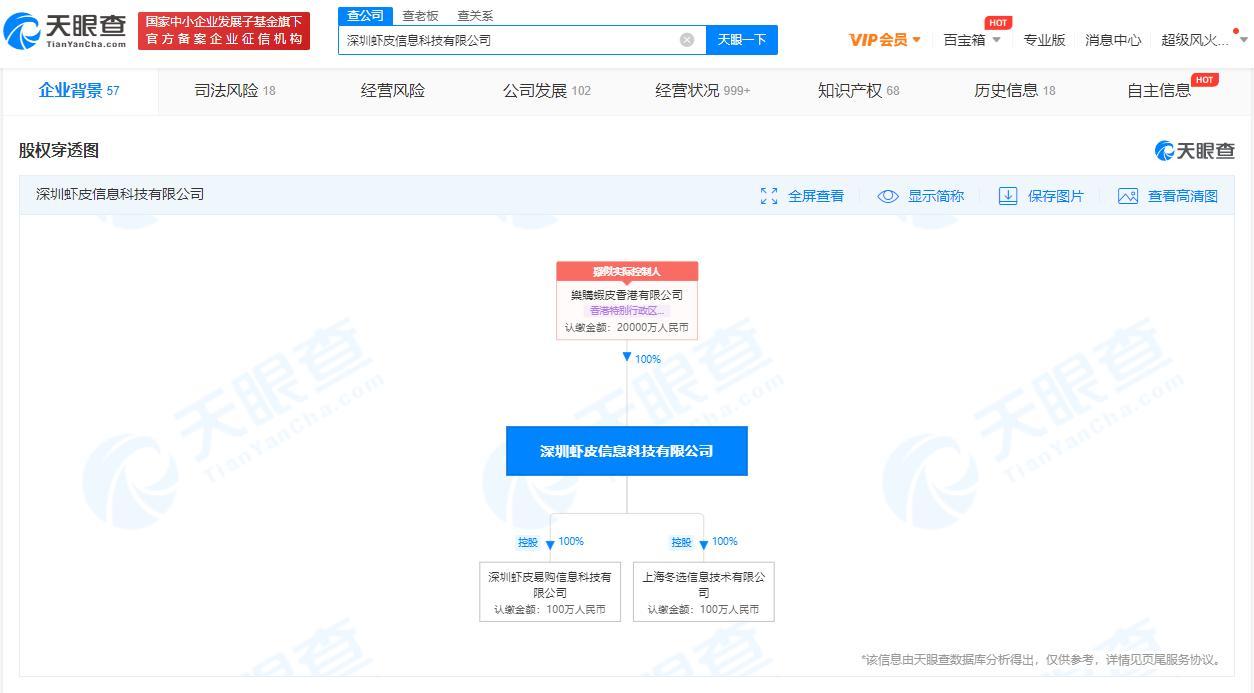Open the 司法风险 tab

click(235, 91)
